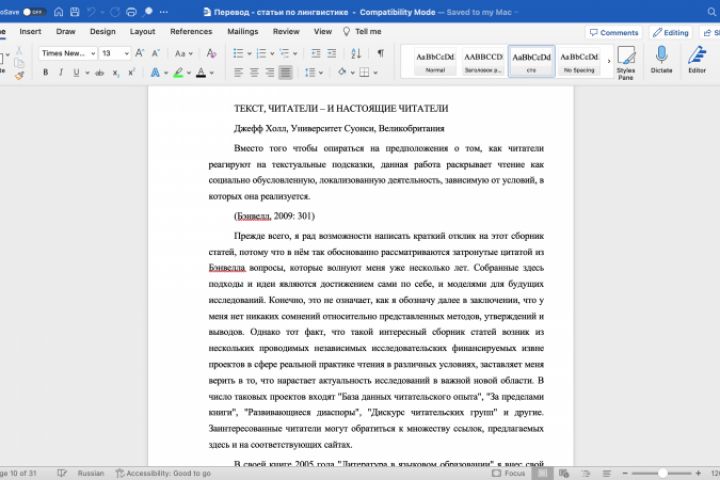This screenshot has width=720, height=480.
Task: Click the Decrease Indent icon
Action: [x=315, y=53]
